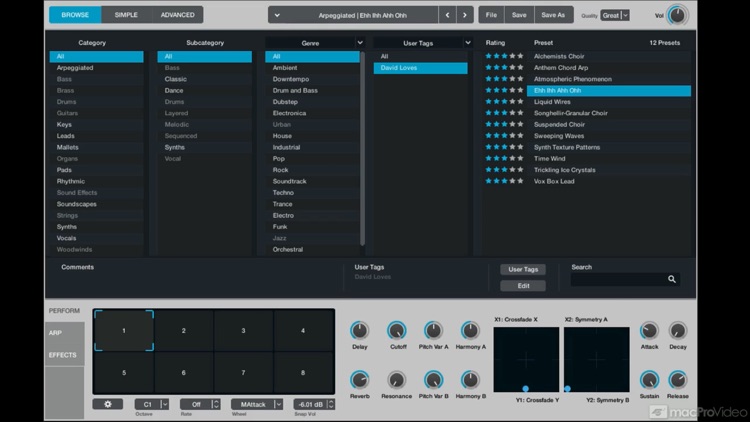Screen dimensions: 750x422
Task: Open the preset name dropdown arrow
Action: coord(277,15)
